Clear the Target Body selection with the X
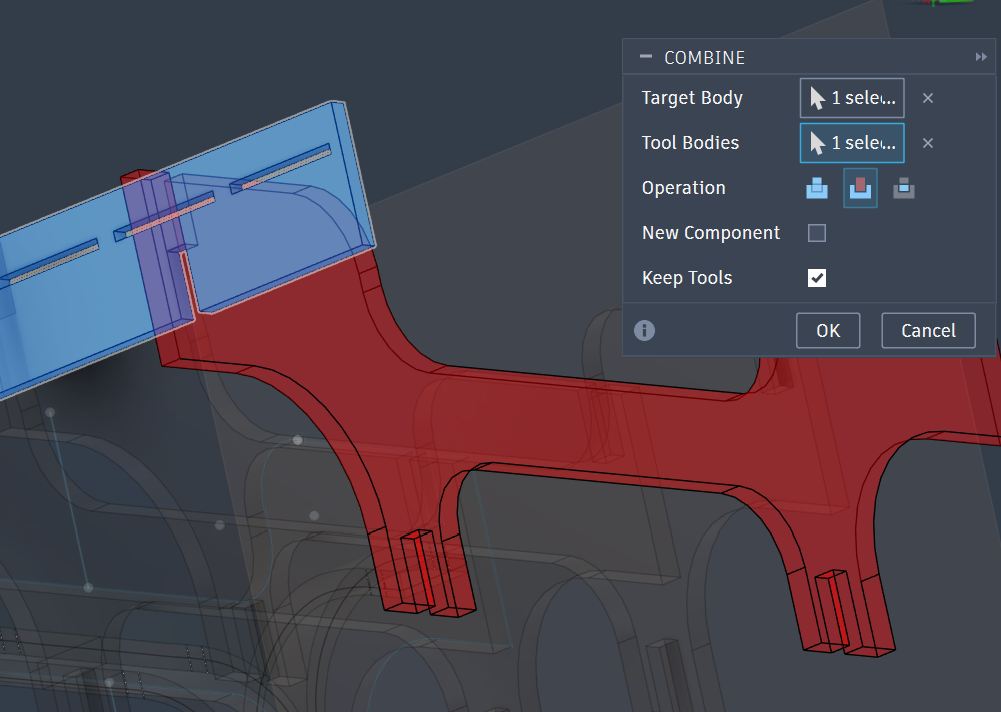The width and height of the screenshot is (1001, 712). 928,98
